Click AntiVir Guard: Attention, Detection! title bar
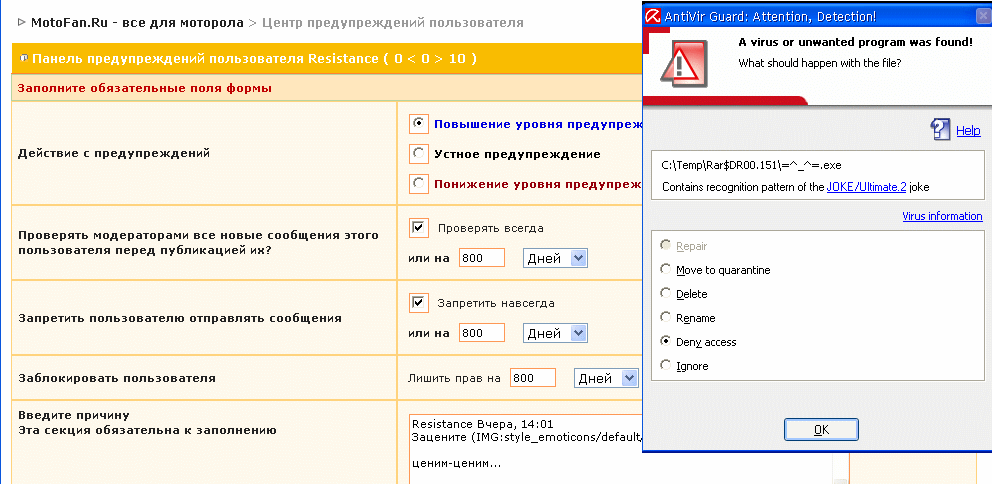This screenshot has height=484, width=992. tap(816, 16)
